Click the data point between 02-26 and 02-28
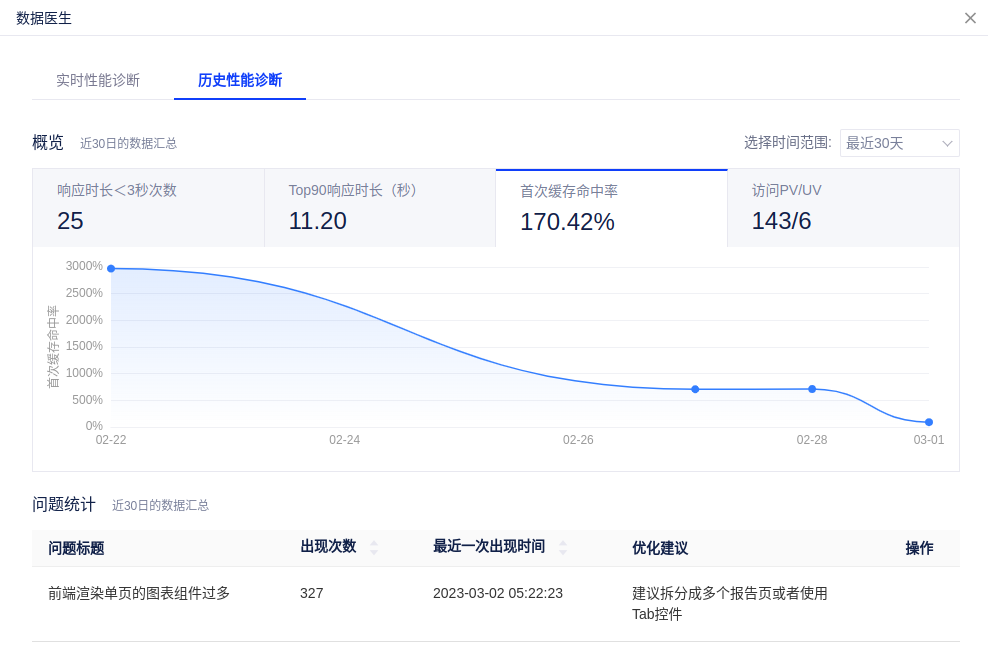Image resolution: width=988 pixels, height=653 pixels. [x=695, y=389]
